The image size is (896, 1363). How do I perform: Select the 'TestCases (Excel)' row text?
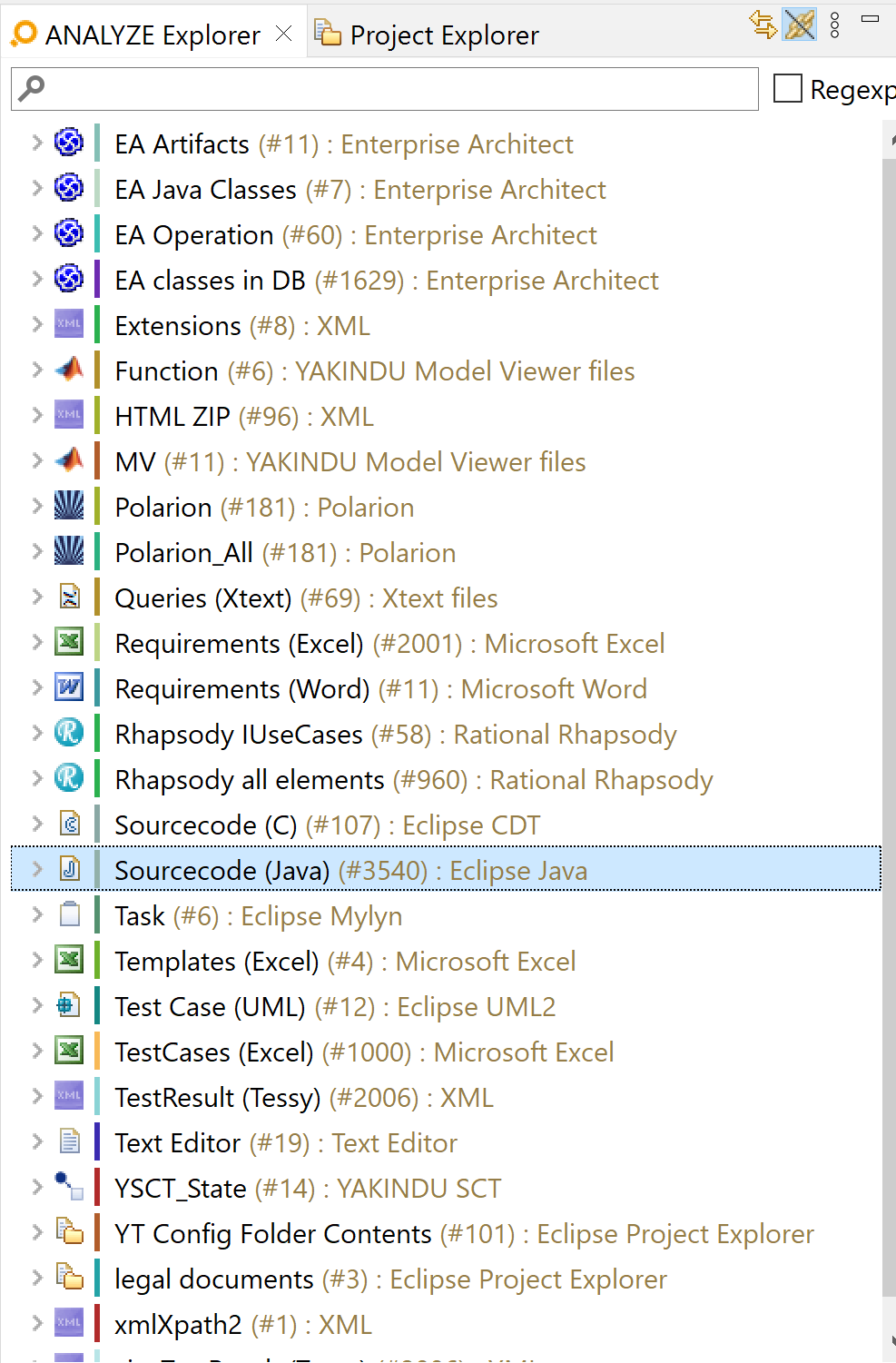[x=214, y=1052]
